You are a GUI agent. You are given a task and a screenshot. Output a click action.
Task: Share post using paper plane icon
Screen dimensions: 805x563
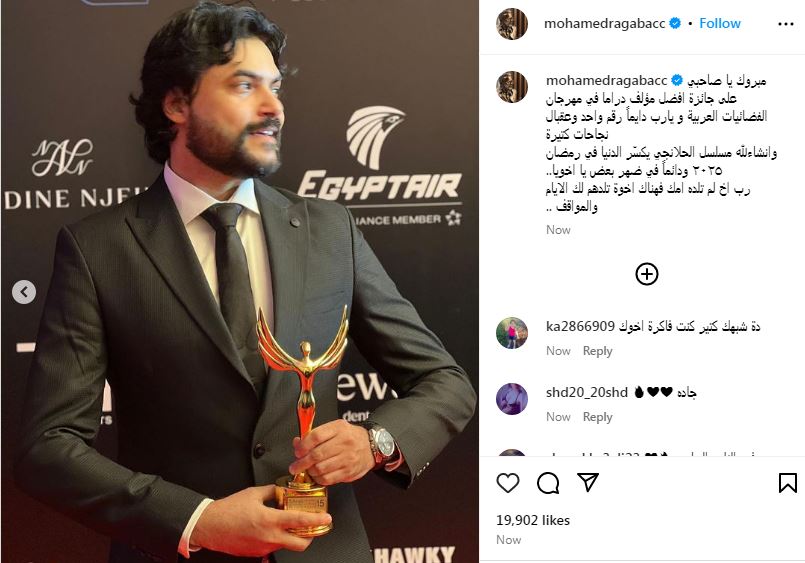tap(588, 482)
